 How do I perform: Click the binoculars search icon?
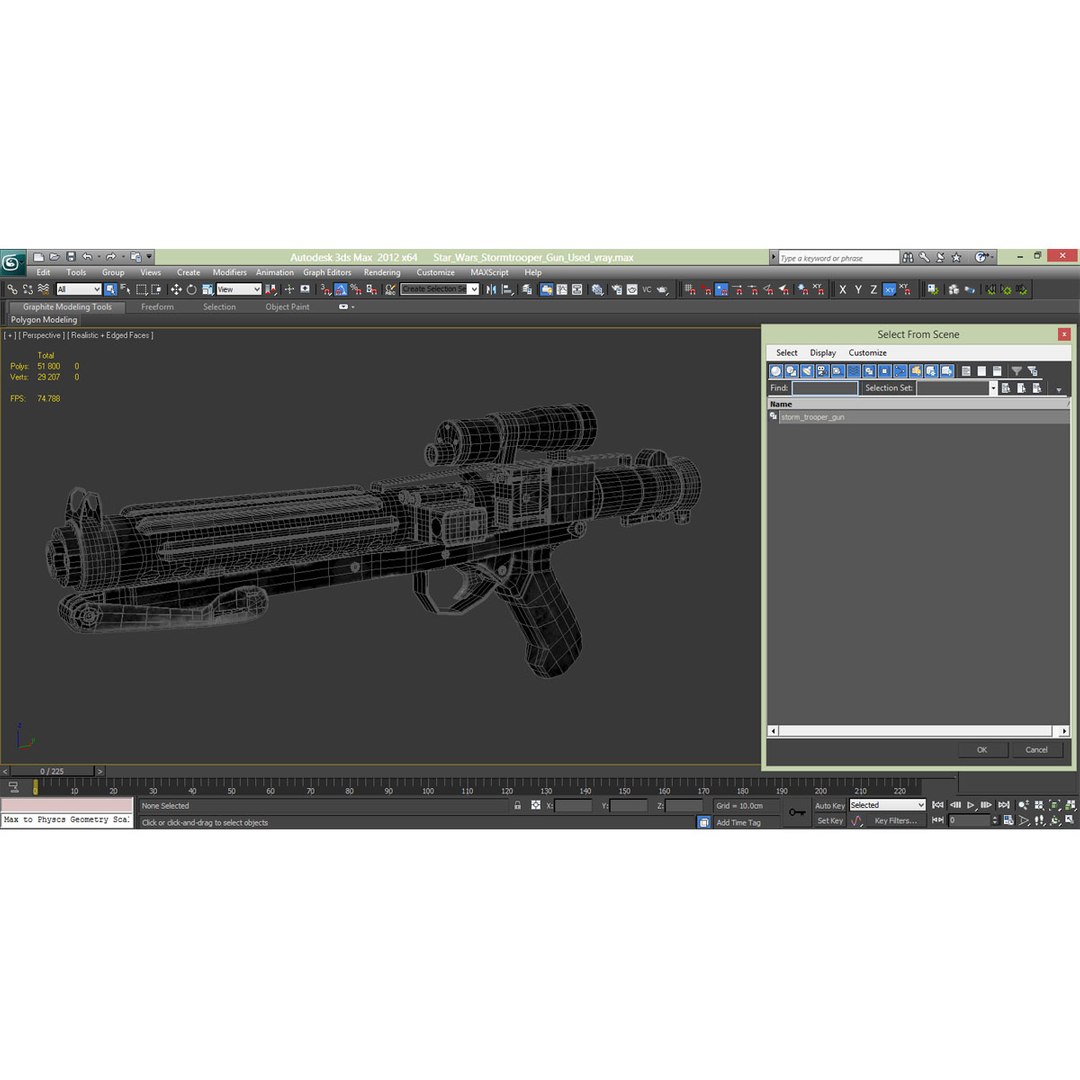(x=908, y=257)
